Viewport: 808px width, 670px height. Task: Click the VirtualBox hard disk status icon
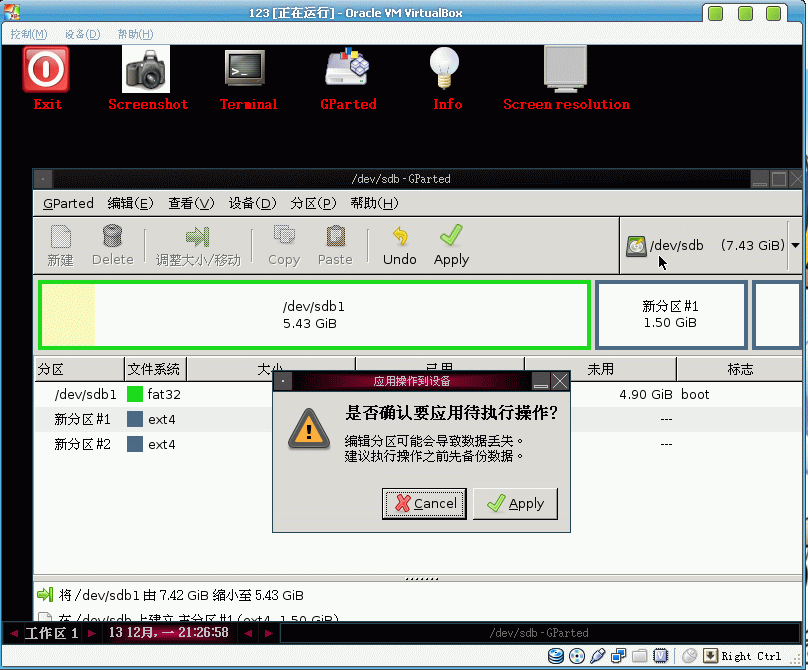[556, 656]
